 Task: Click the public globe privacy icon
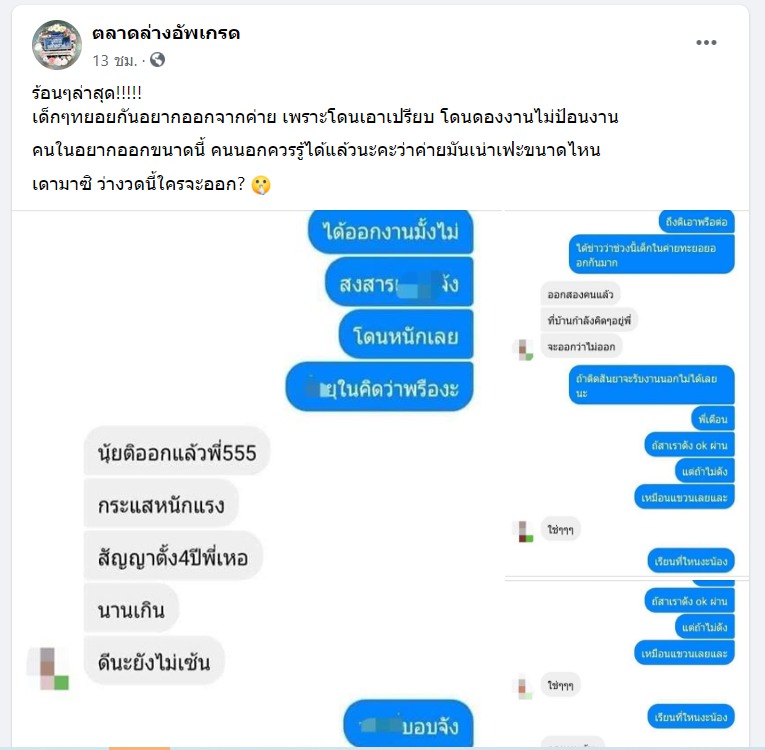157,60
